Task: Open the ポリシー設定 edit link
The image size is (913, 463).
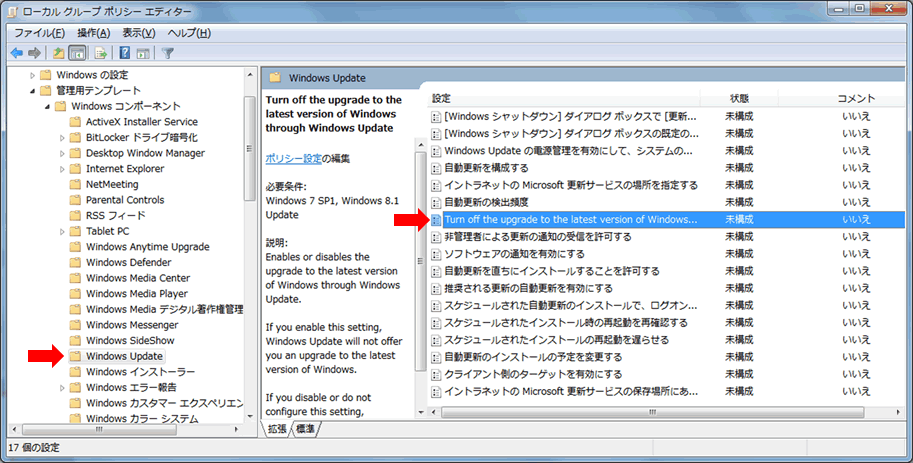Action: click(293, 158)
